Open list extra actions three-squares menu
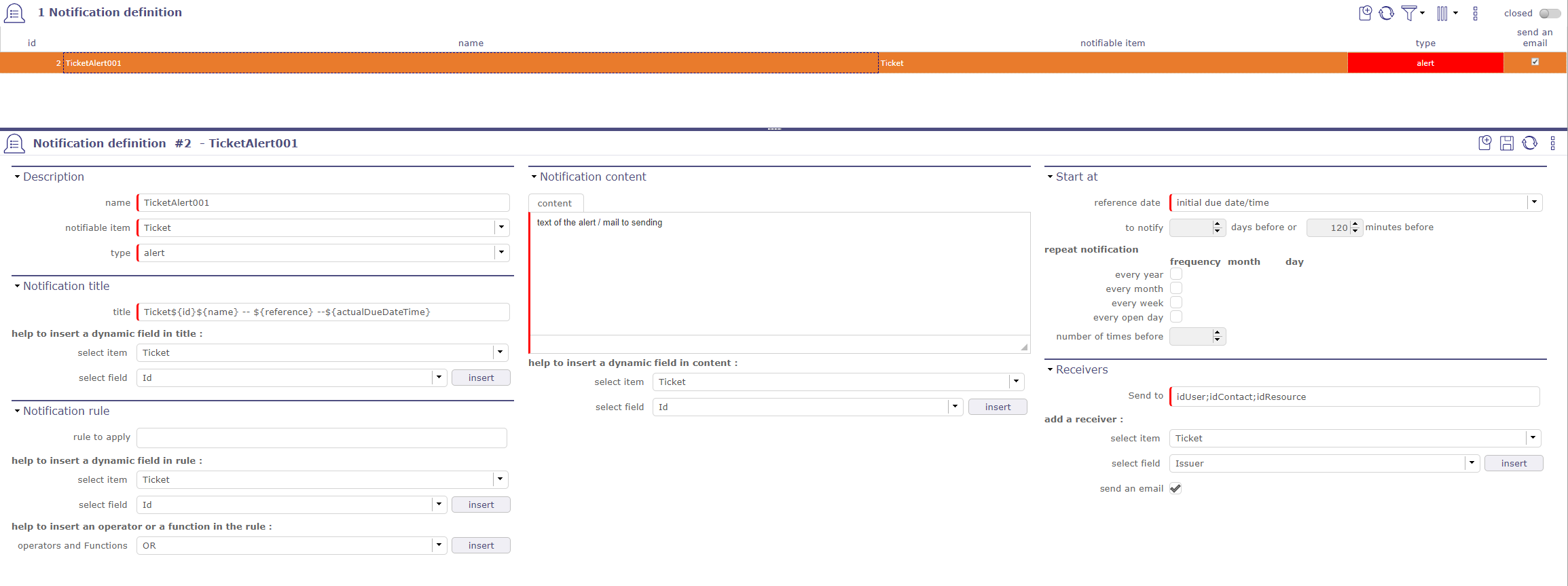The width and height of the screenshot is (1568, 586). (1475, 13)
